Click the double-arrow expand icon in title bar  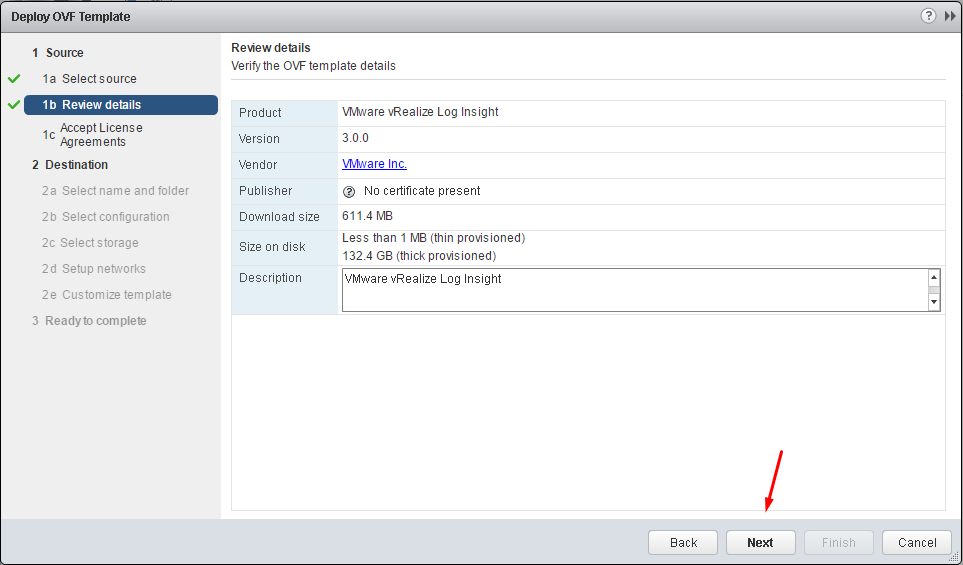pos(950,17)
